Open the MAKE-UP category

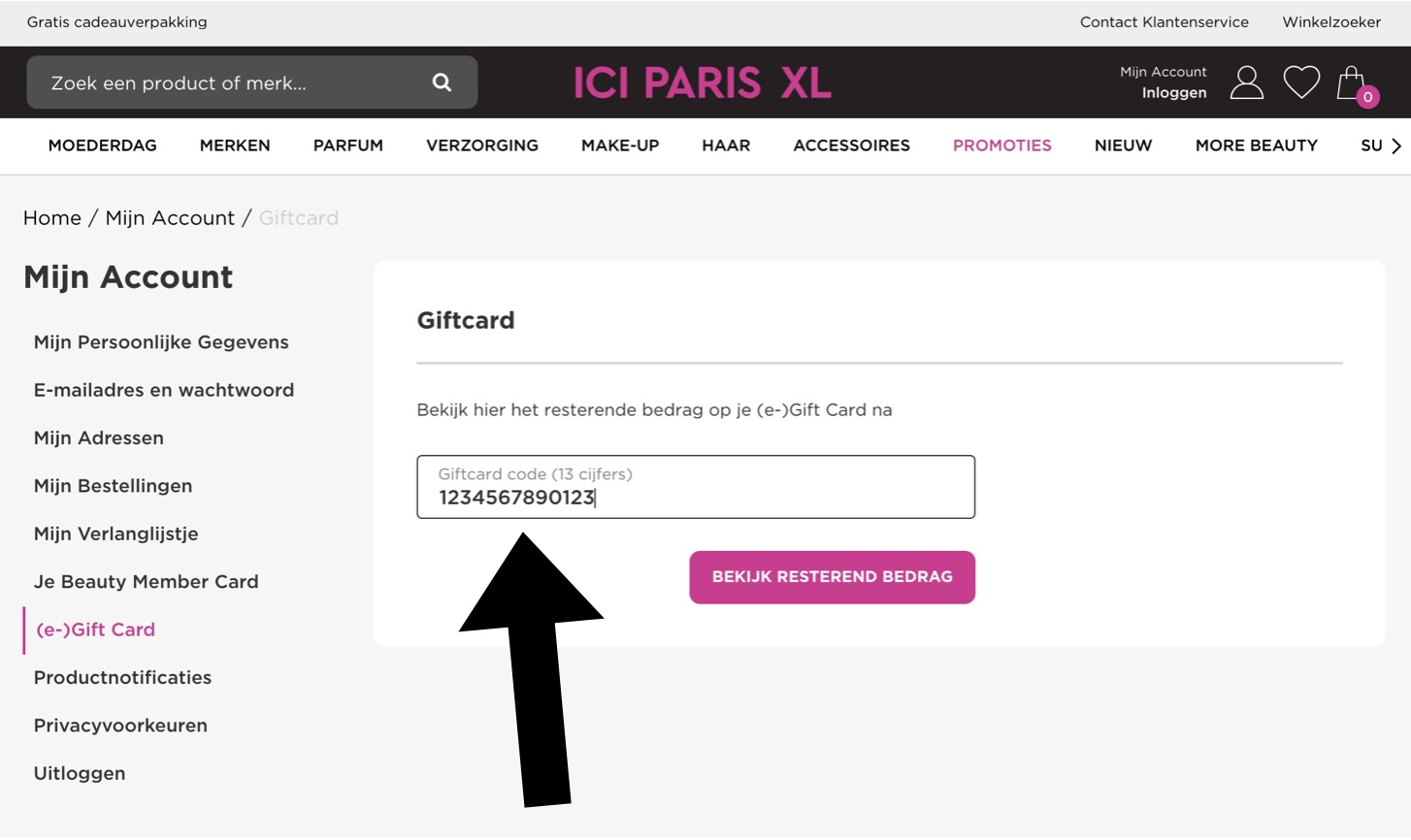click(619, 145)
